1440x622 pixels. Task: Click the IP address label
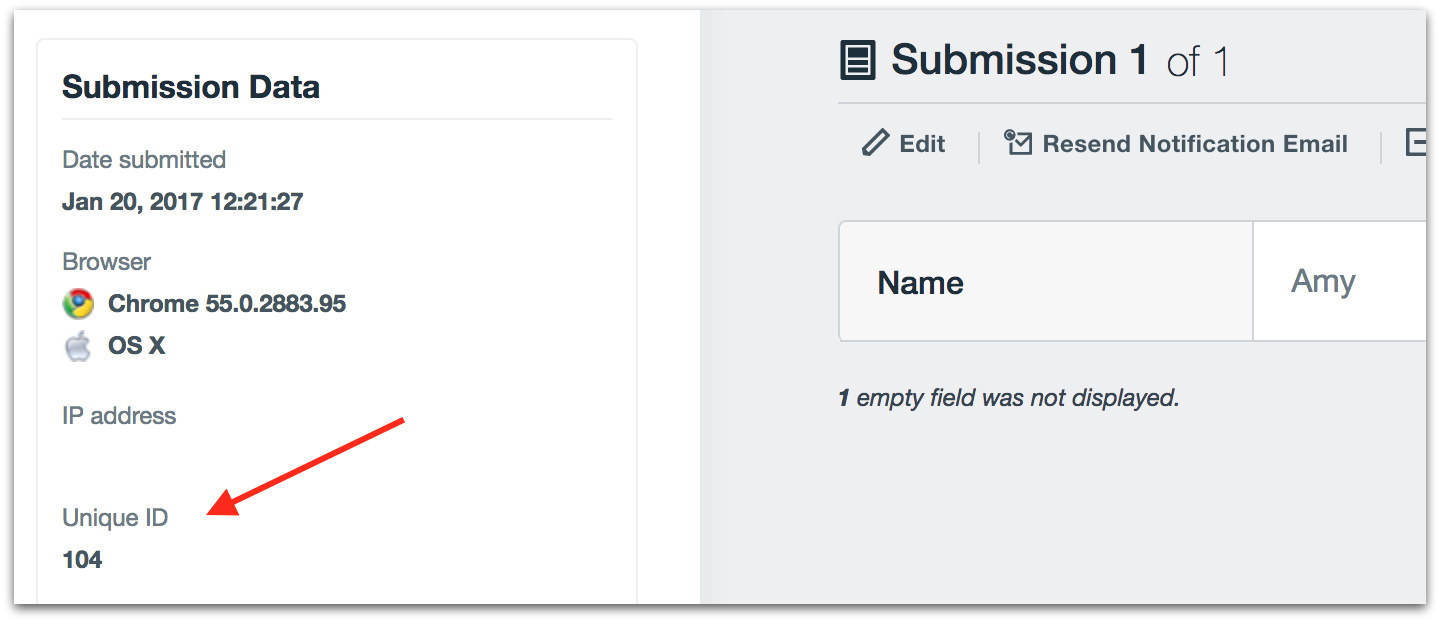119,416
